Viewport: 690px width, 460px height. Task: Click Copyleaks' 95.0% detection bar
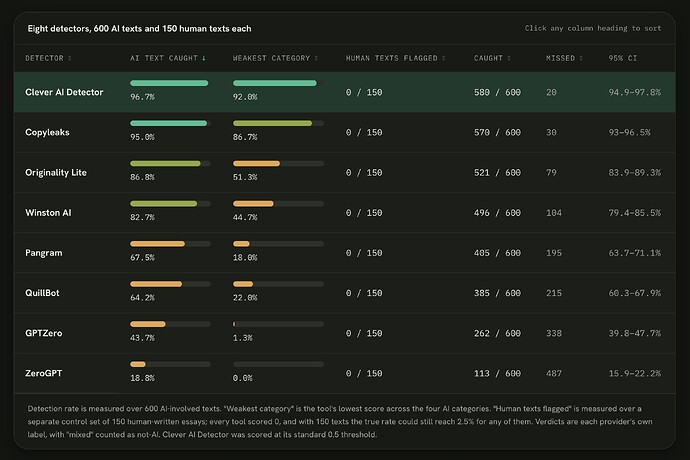170,123
